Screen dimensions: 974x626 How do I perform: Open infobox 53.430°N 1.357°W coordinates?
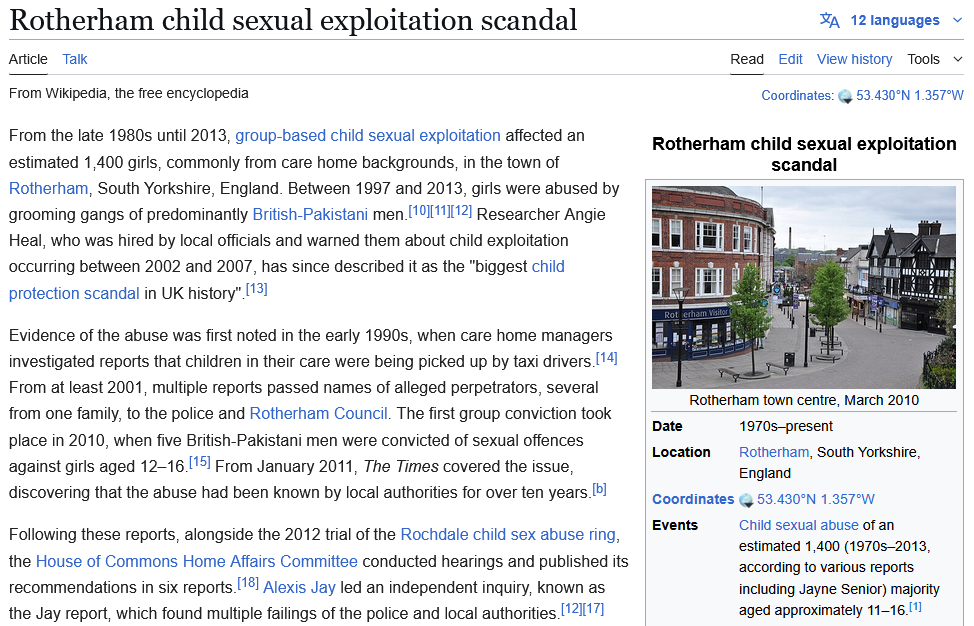tap(816, 499)
